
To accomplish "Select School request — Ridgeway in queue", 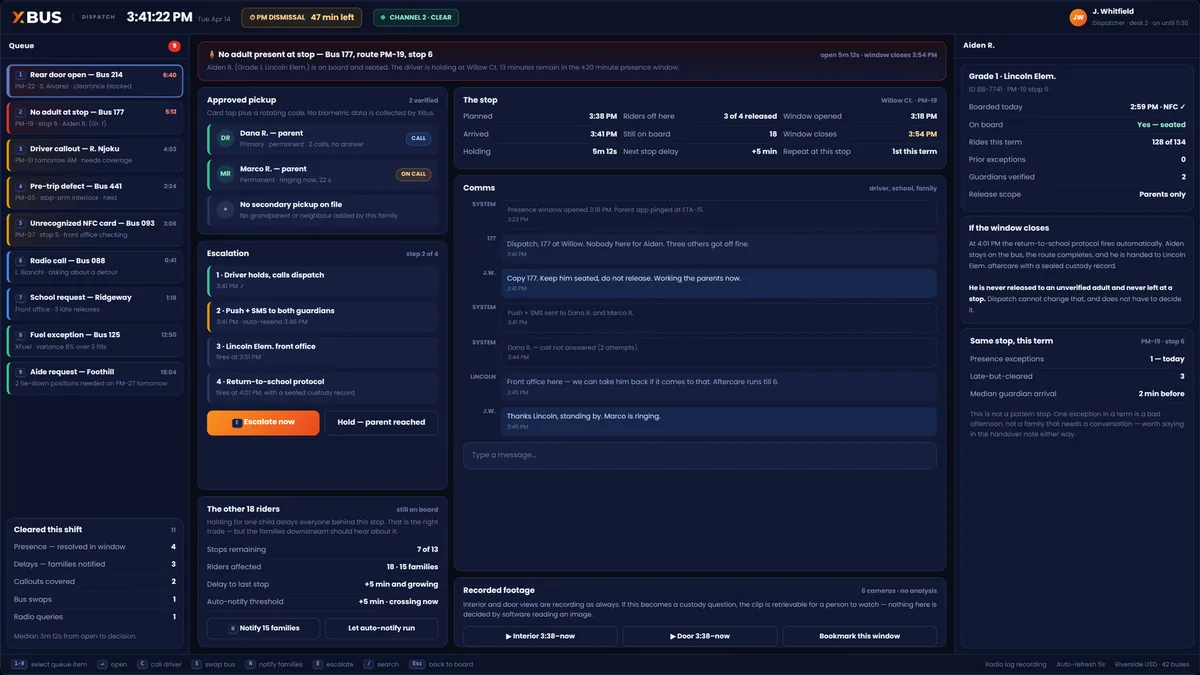I will tap(95, 303).
